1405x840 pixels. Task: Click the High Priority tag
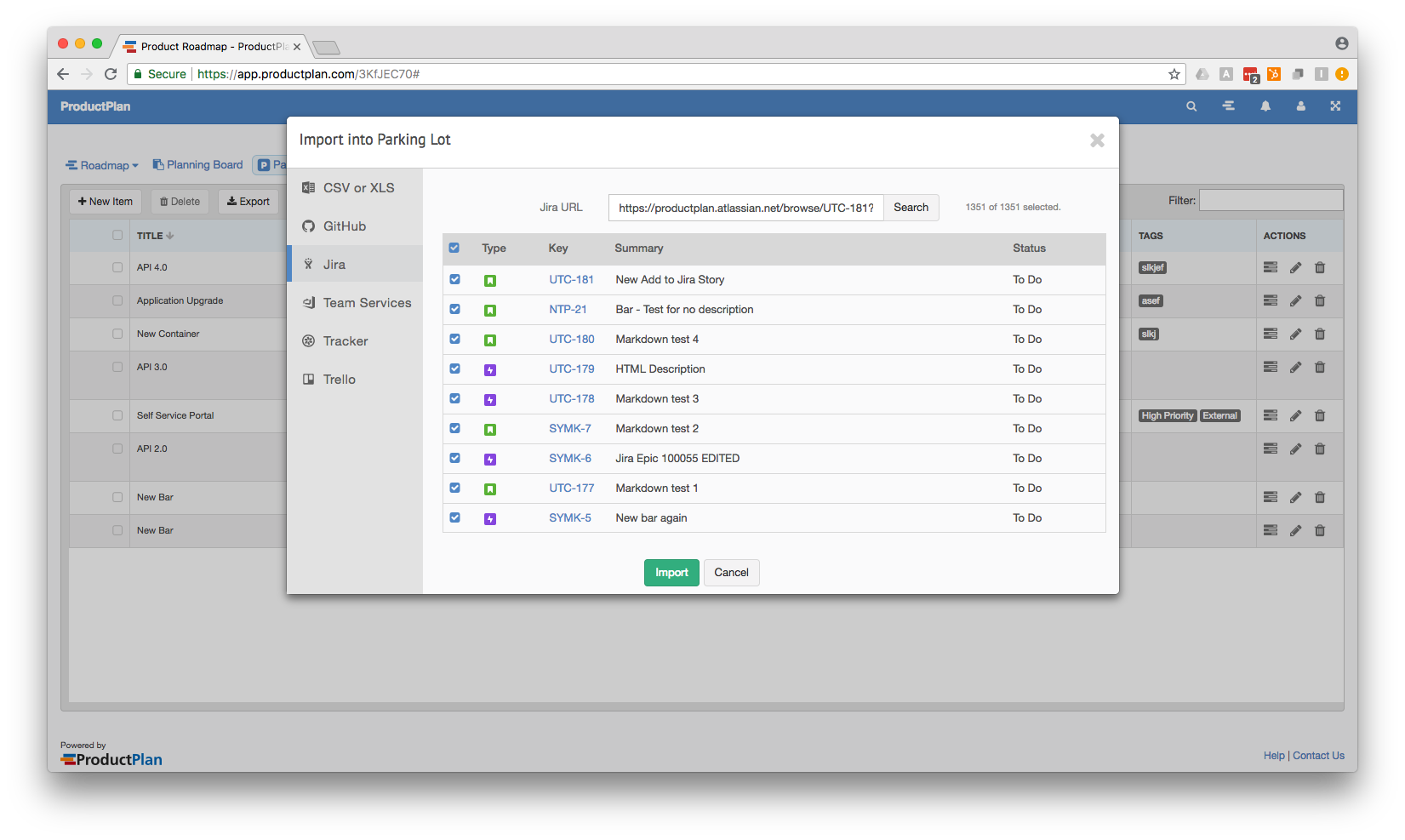pyautogui.click(x=1168, y=416)
